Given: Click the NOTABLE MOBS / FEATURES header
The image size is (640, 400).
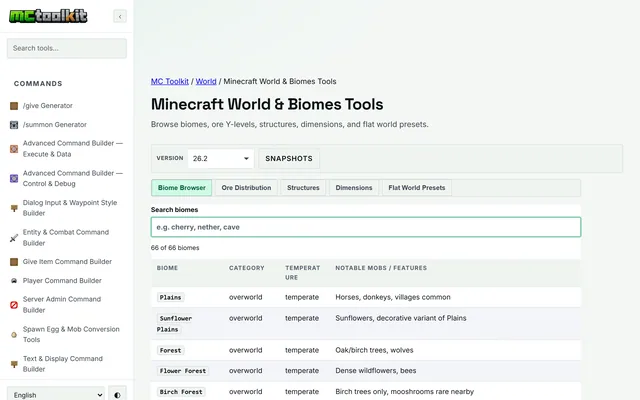Looking at the screenshot, I should pos(381,268).
